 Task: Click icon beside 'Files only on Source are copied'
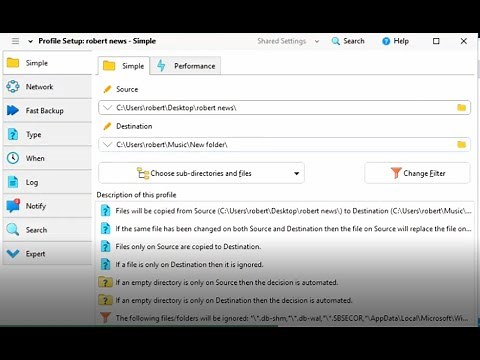(x=105, y=247)
